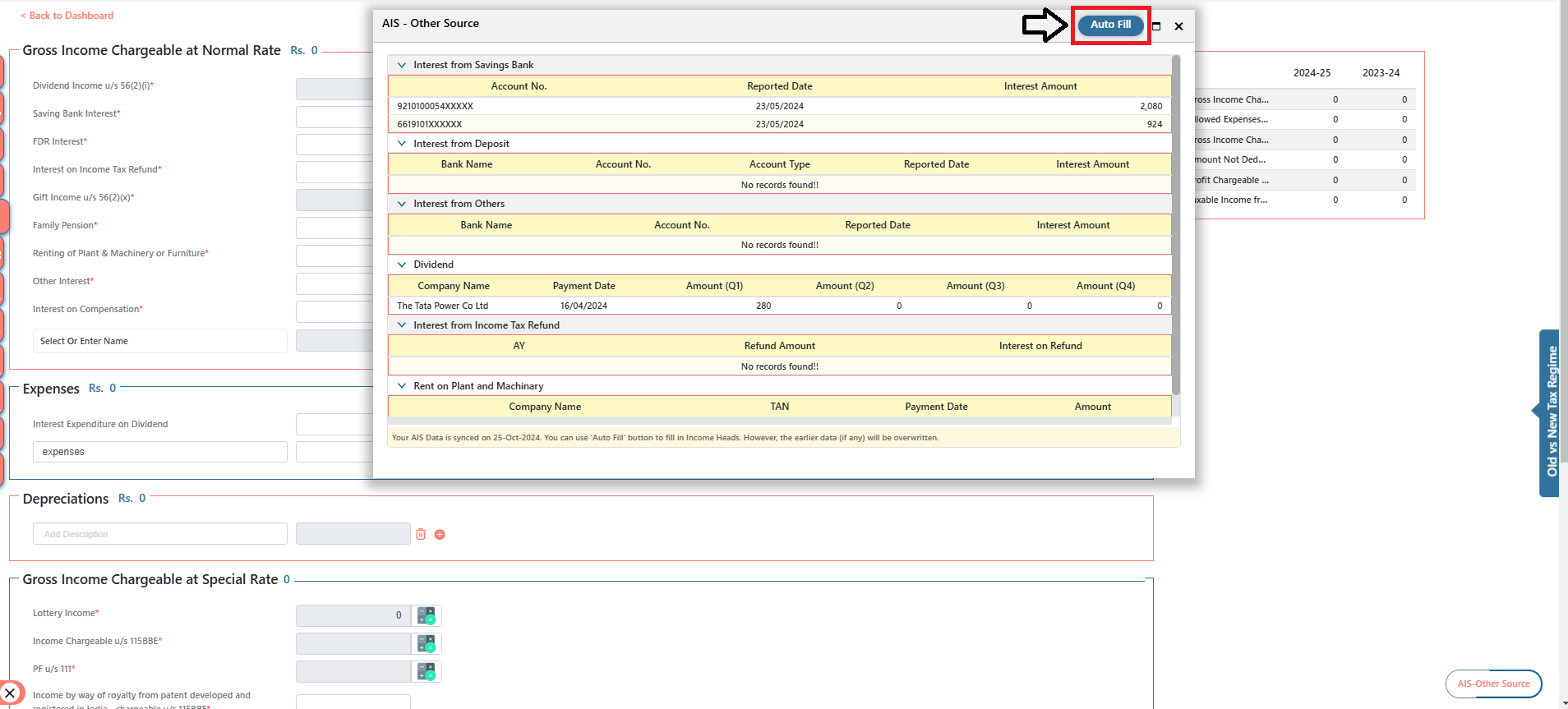The image size is (1568, 709).
Task: Click dividend Q1 amount 280
Action: click(x=763, y=306)
